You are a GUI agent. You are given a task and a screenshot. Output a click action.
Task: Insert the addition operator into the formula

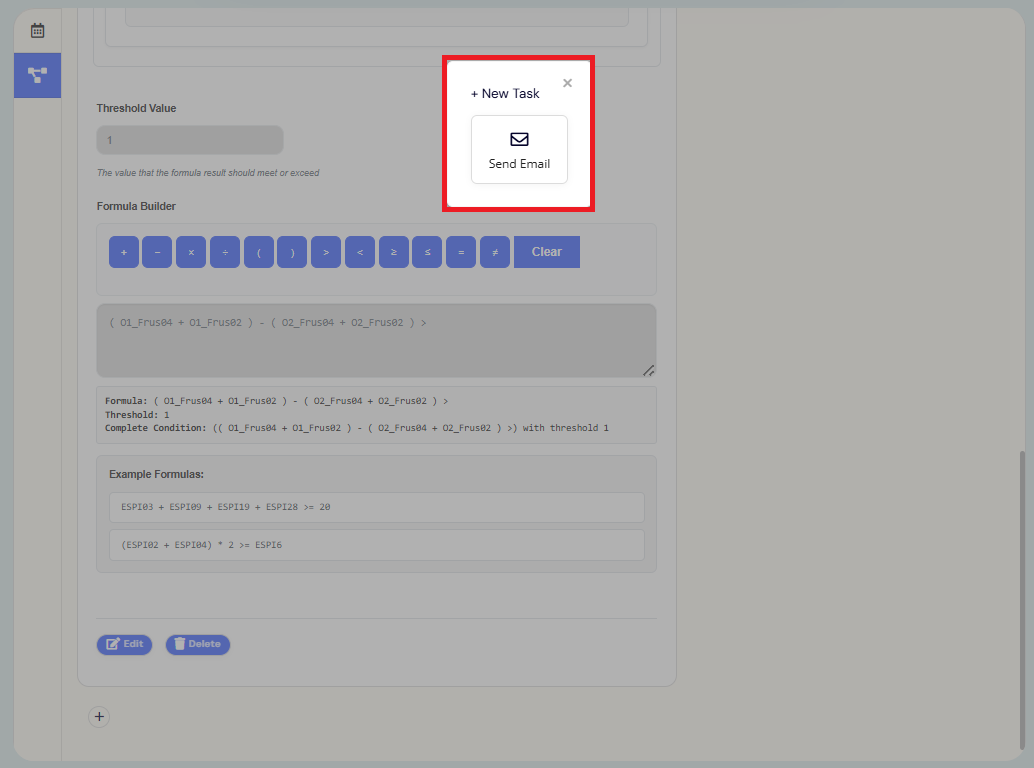click(124, 251)
